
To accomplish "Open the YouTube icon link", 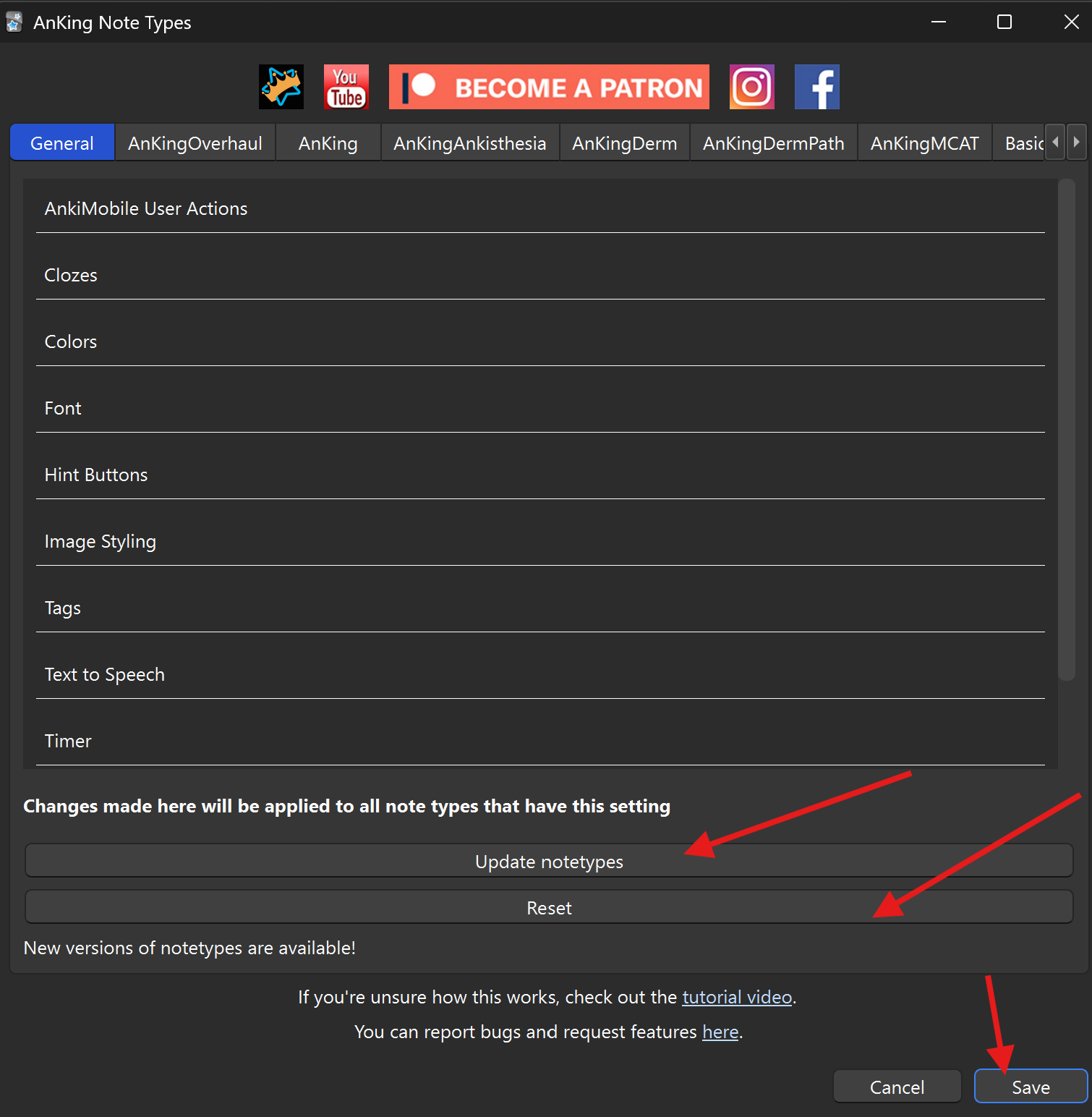I will click(x=346, y=87).
